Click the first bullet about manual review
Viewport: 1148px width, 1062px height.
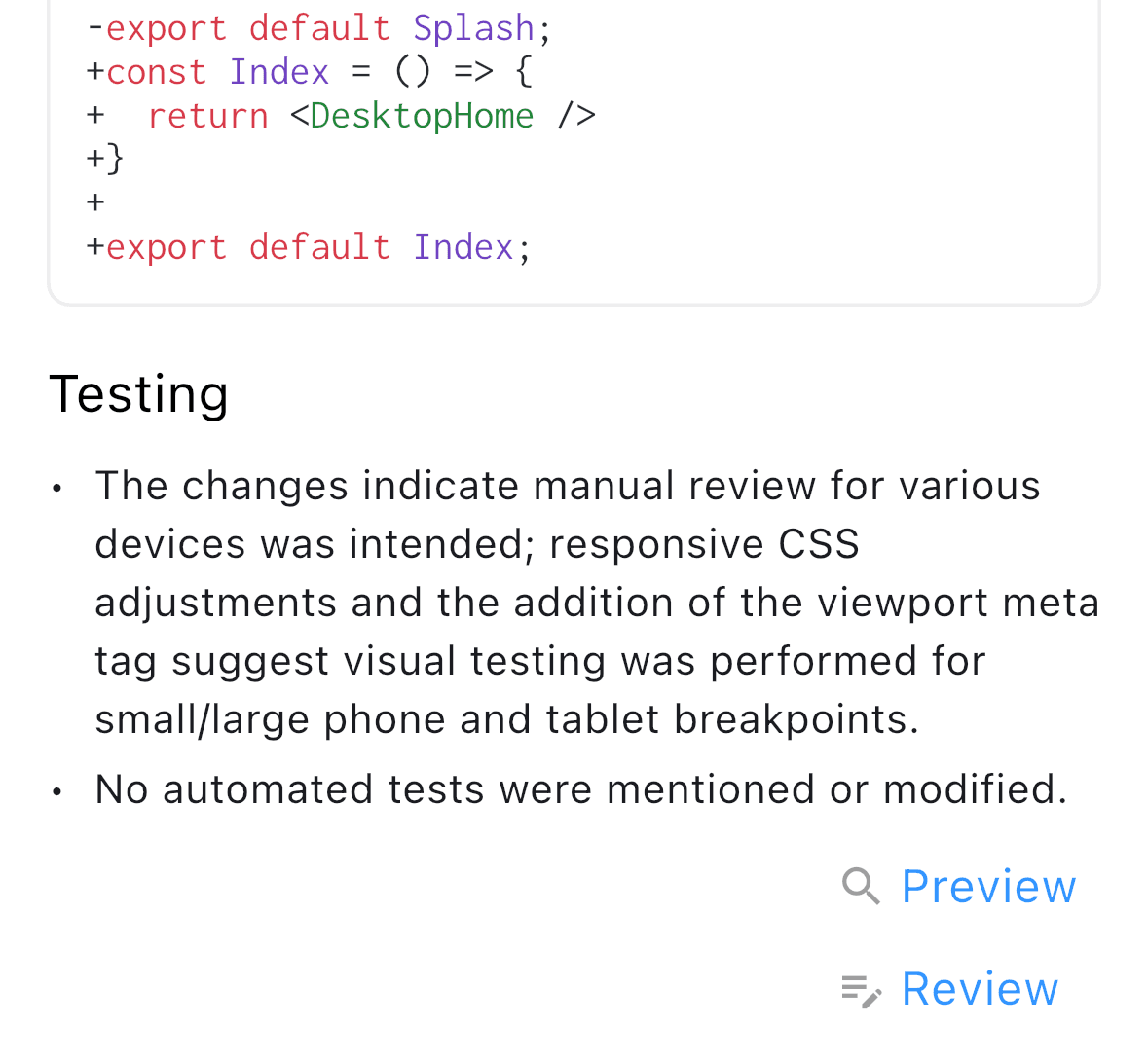click(x=597, y=603)
